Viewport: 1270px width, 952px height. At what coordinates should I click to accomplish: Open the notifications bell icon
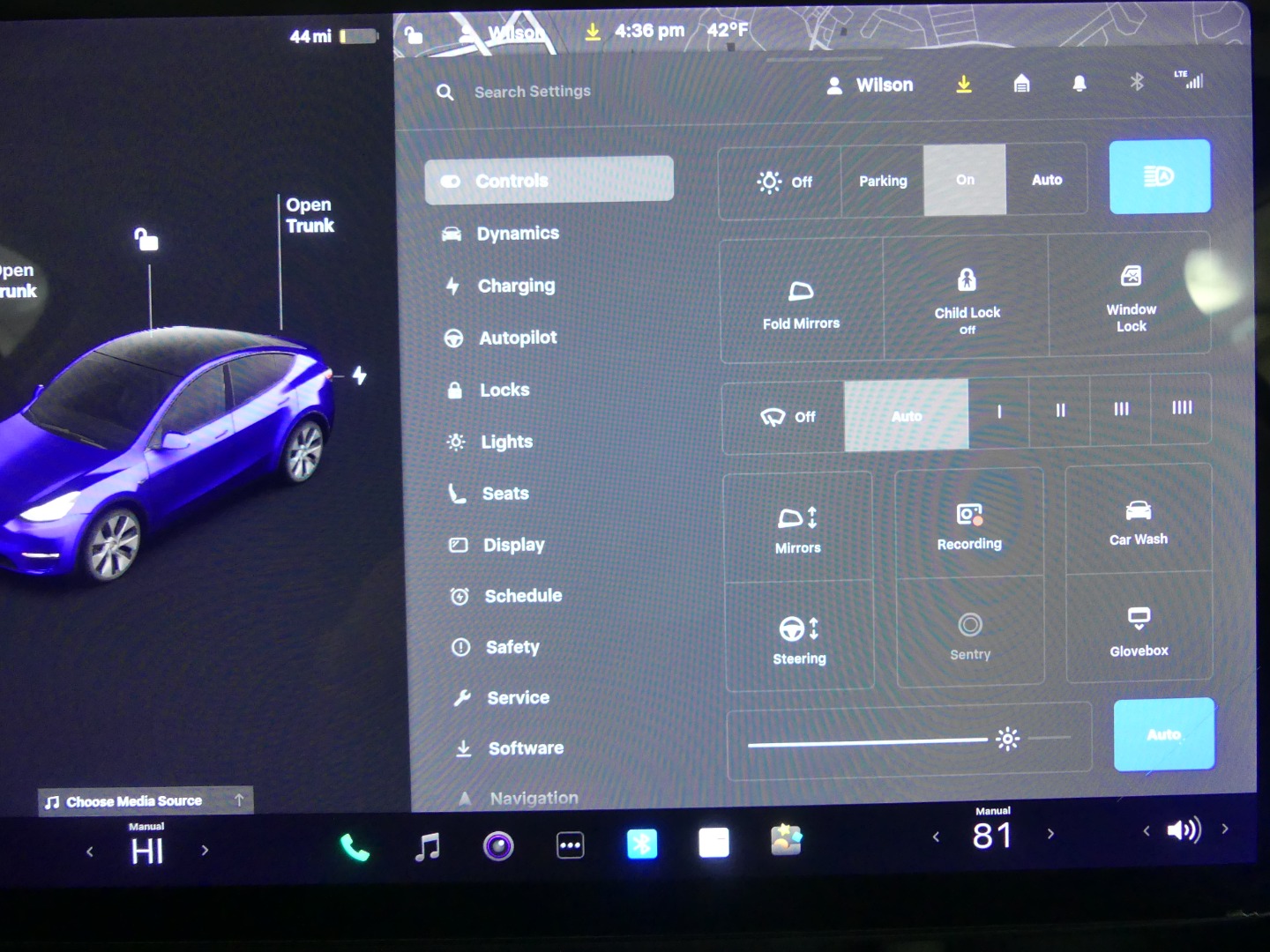(x=1079, y=84)
